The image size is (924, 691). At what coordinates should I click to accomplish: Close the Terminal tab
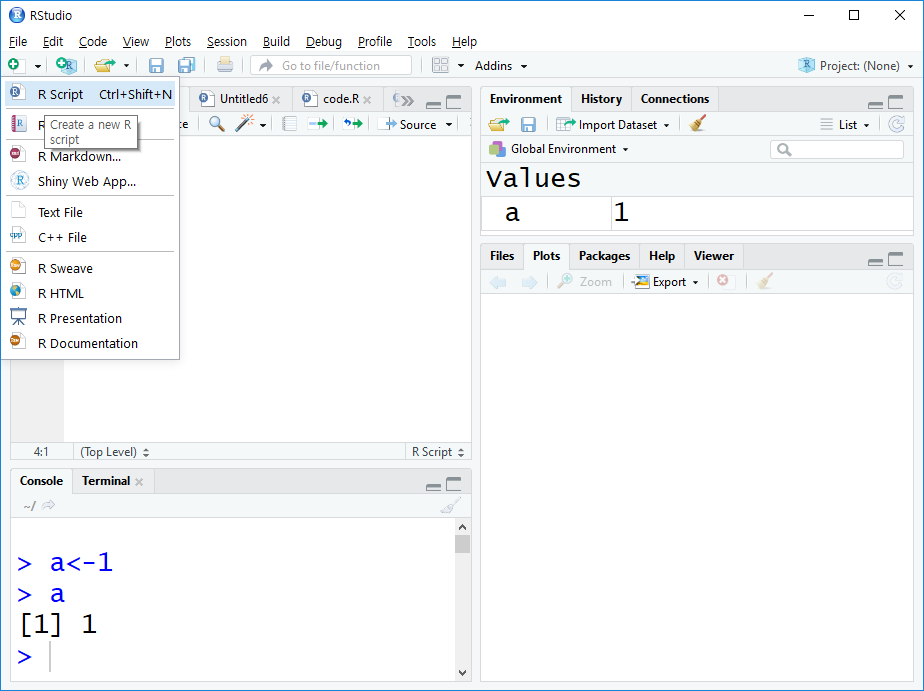(x=139, y=482)
